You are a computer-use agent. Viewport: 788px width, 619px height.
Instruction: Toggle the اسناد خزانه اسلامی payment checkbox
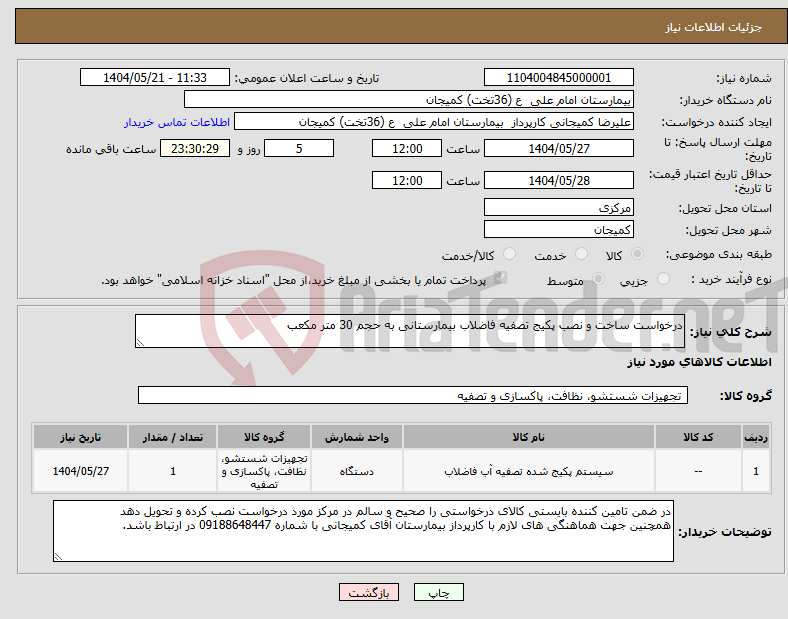point(500,278)
